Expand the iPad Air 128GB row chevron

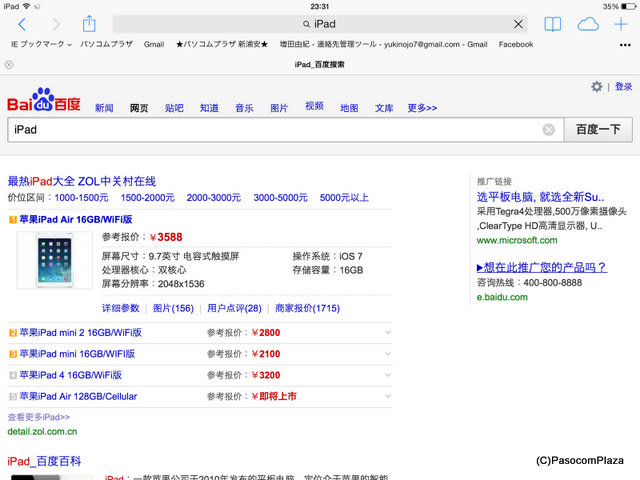click(x=388, y=396)
